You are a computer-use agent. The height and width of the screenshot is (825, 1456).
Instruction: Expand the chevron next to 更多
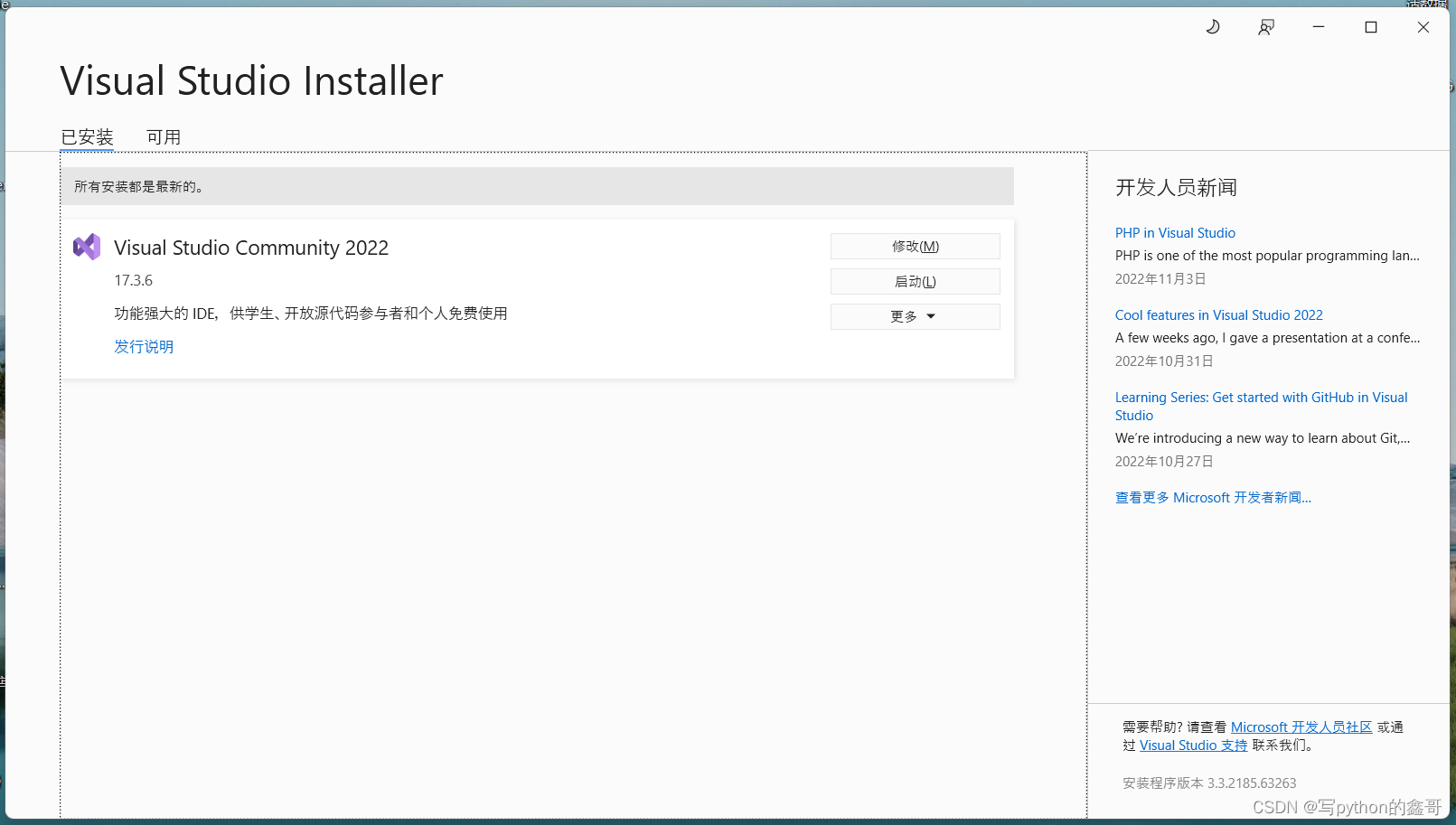coord(932,316)
